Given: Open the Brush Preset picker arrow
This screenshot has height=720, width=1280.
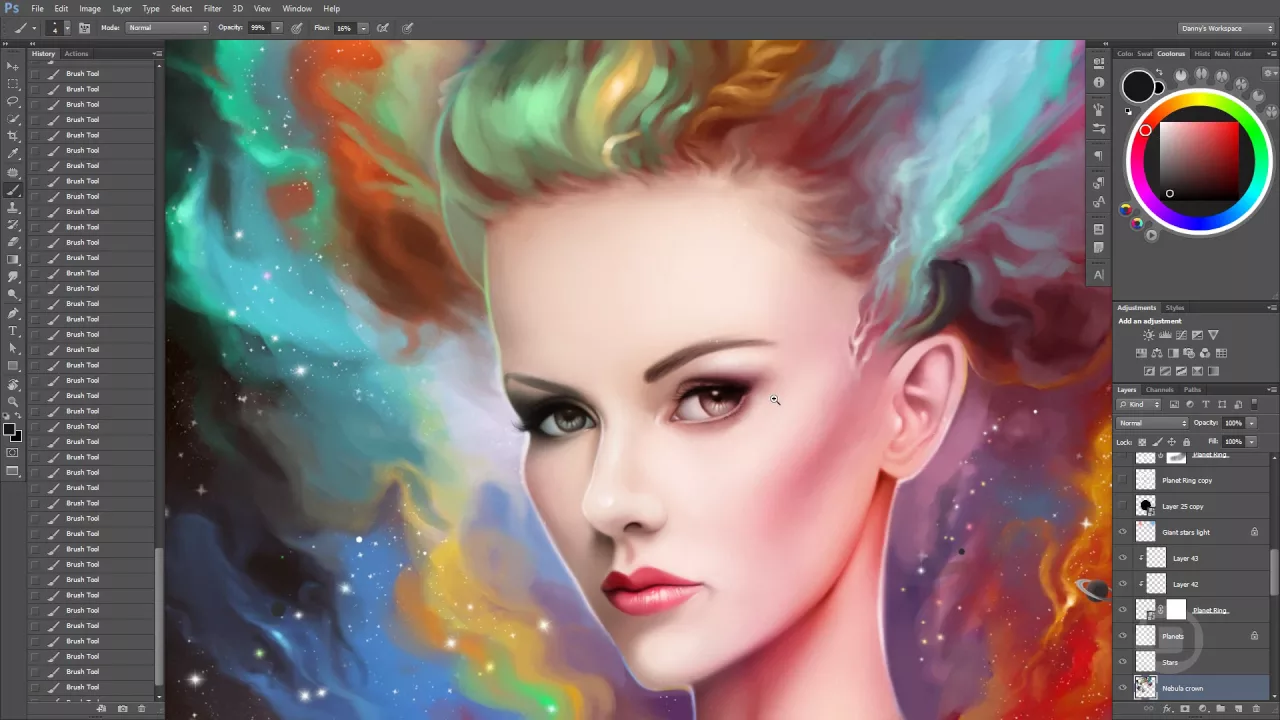Looking at the screenshot, I should [x=66, y=28].
